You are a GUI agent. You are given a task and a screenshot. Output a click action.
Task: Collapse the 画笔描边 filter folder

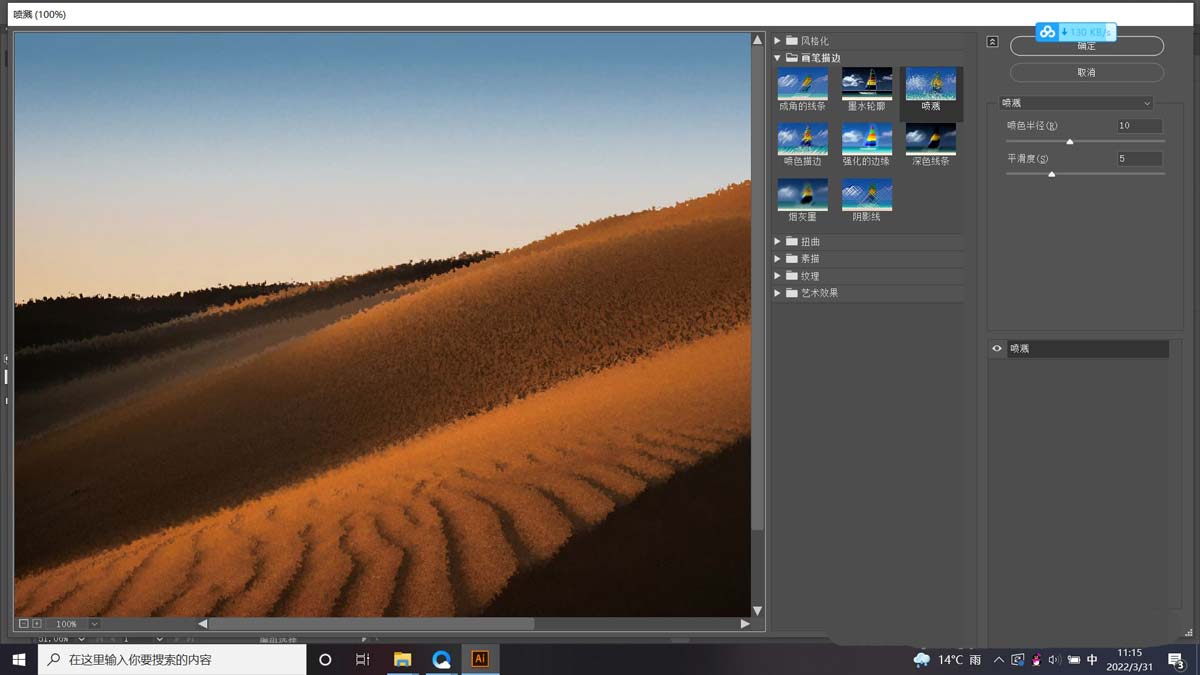coord(778,58)
